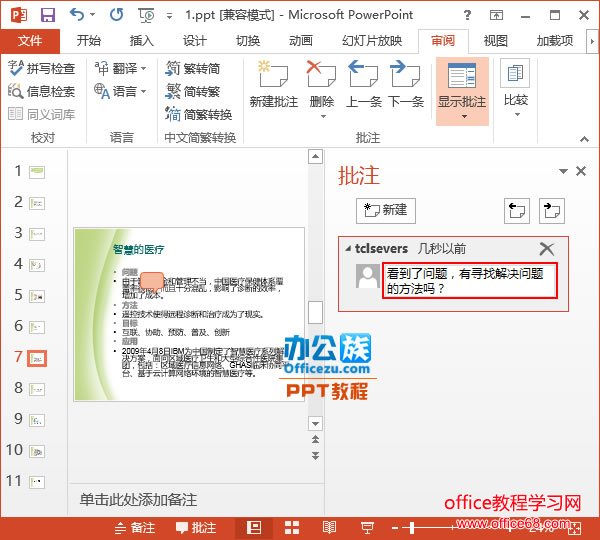The image size is (600, 540).
Task: Click the 删除 comment icon
Action: tap(321, 74)
